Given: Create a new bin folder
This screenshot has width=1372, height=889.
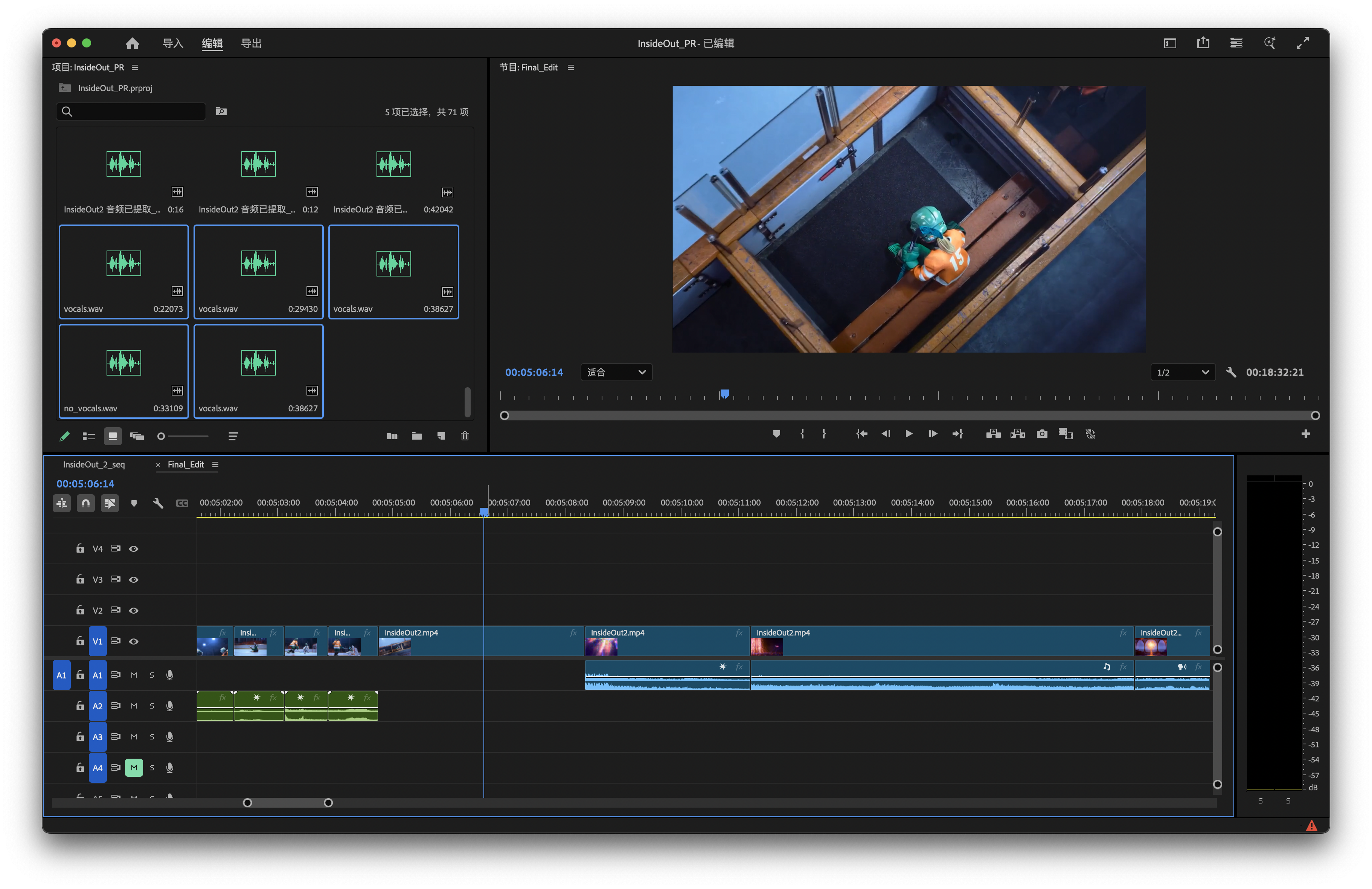Looking at the screenshot, I should pos(417,436).
